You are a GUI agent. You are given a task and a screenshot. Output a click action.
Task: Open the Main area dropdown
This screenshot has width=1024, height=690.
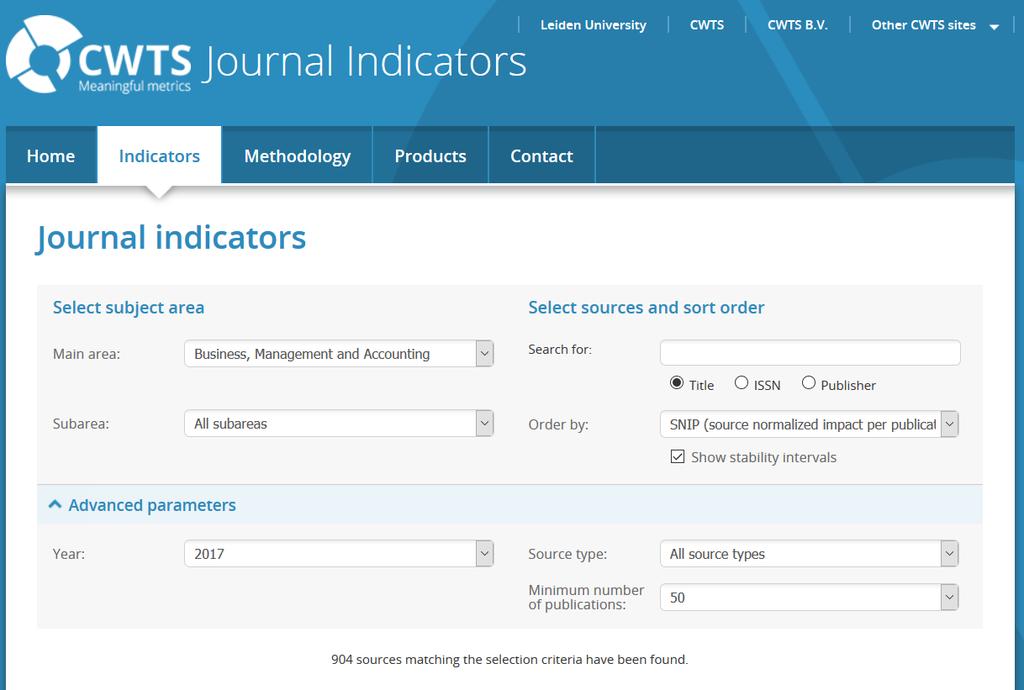338,354
